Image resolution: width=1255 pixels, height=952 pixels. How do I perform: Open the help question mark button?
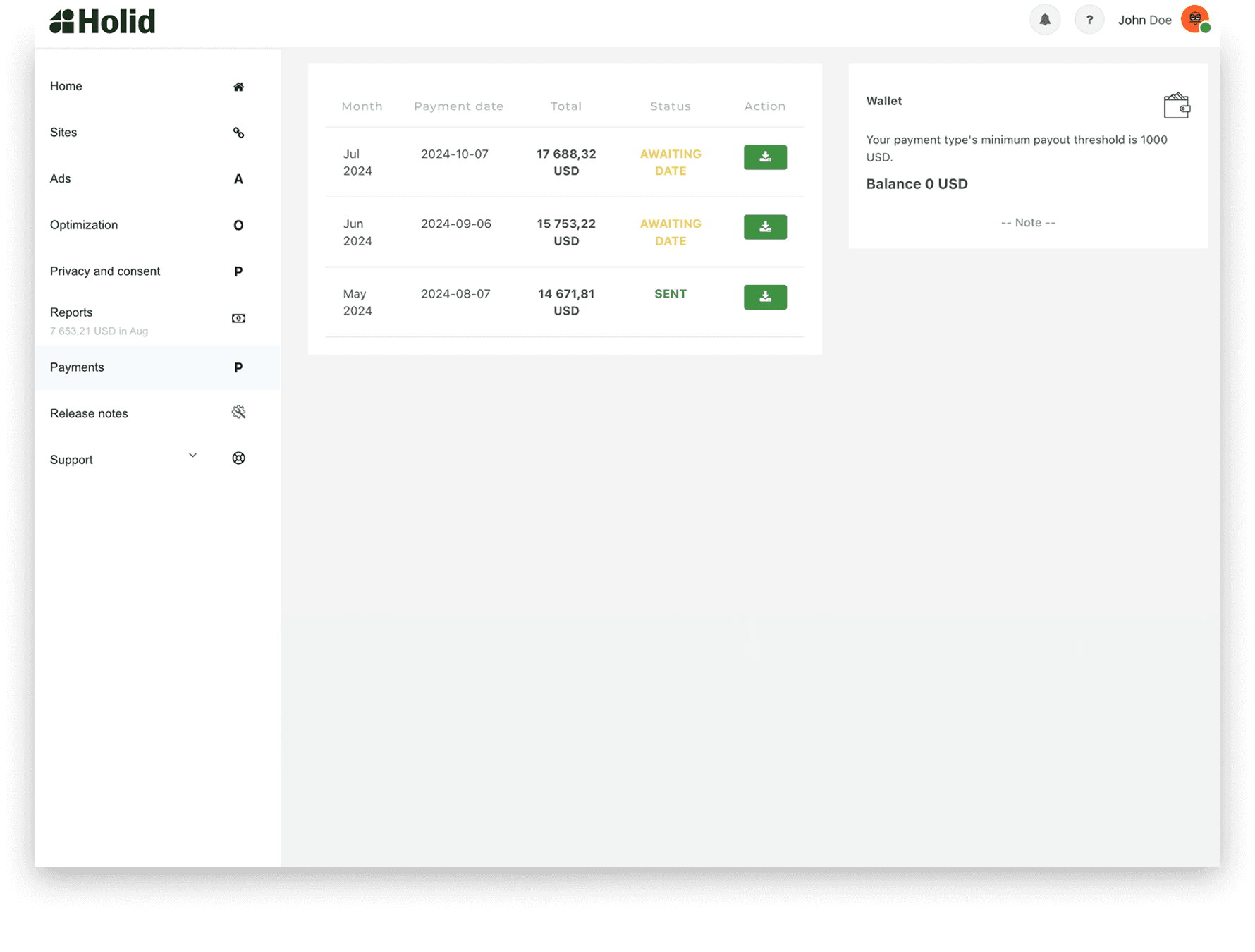pos(1089,20)
